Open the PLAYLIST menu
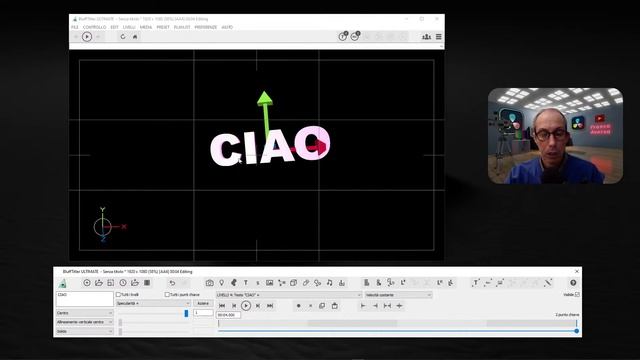The width and height of the screenshot is (640, 360). coord(182,27)
